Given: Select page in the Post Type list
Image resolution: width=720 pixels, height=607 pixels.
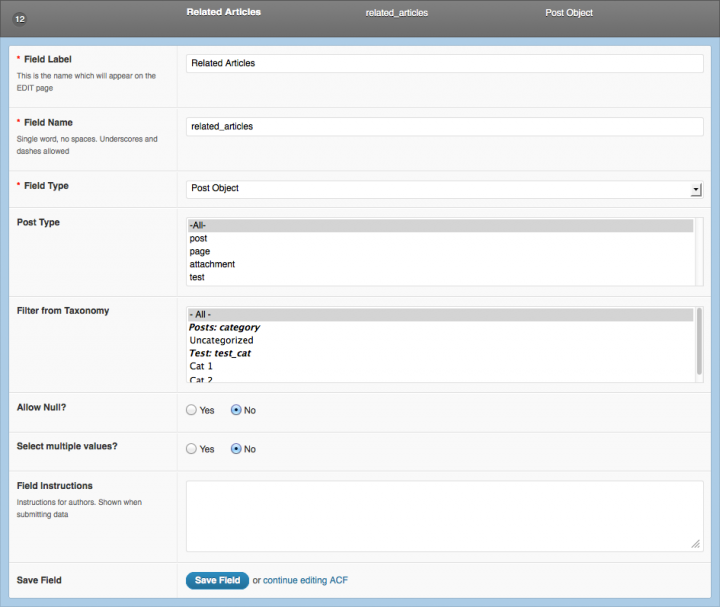Looking at the screenshot, I should (x=440, y=251).
